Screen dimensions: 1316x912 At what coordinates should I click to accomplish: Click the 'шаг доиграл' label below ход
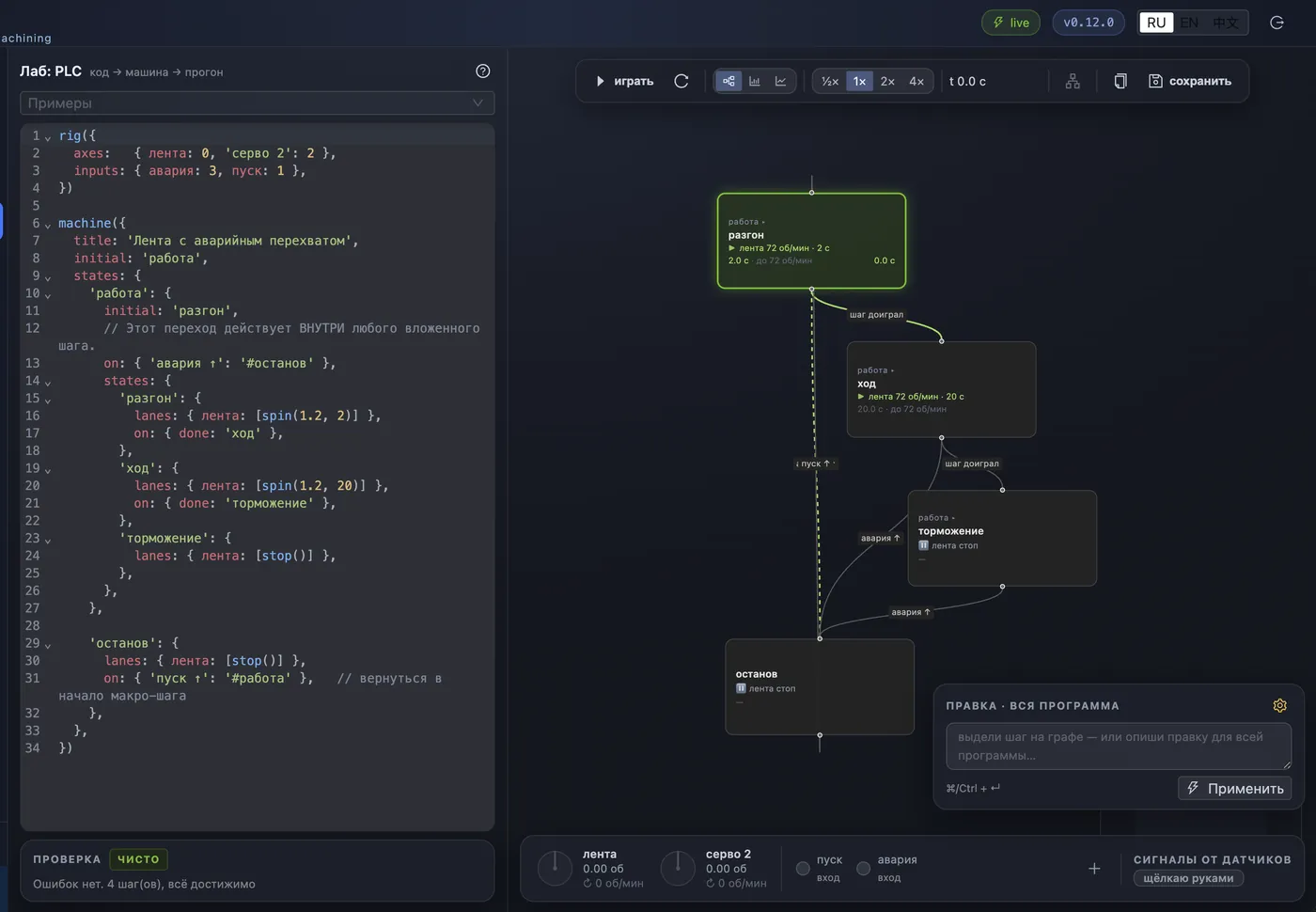click(971, 464)
